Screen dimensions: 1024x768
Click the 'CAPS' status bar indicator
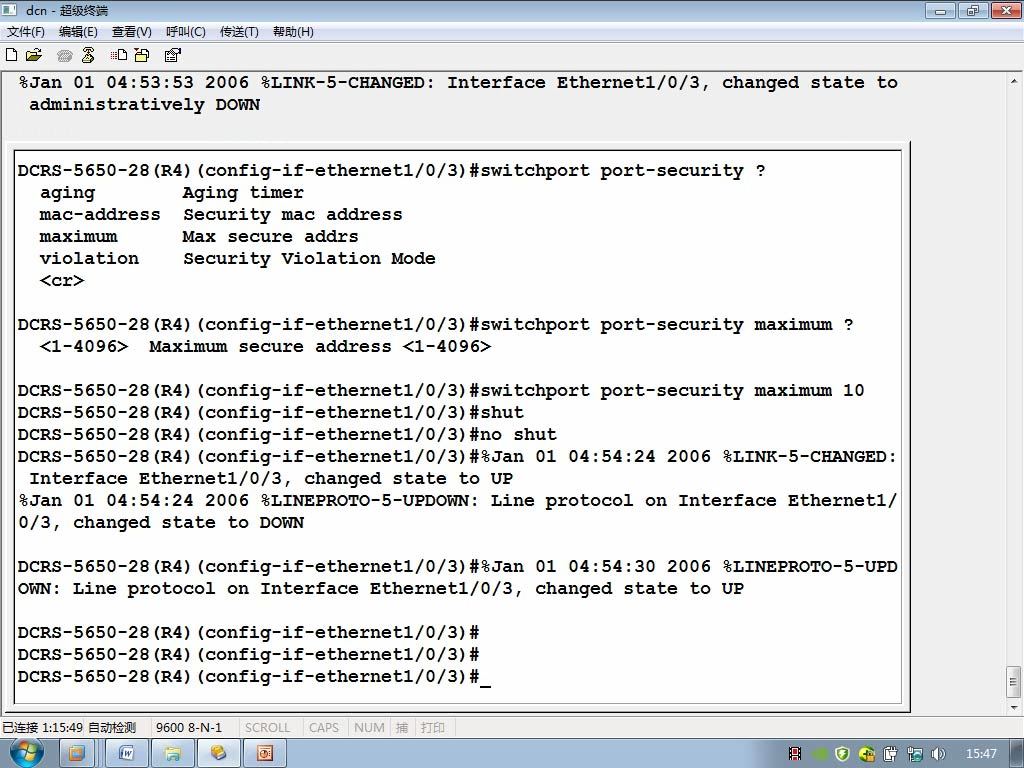pos(324,728)
